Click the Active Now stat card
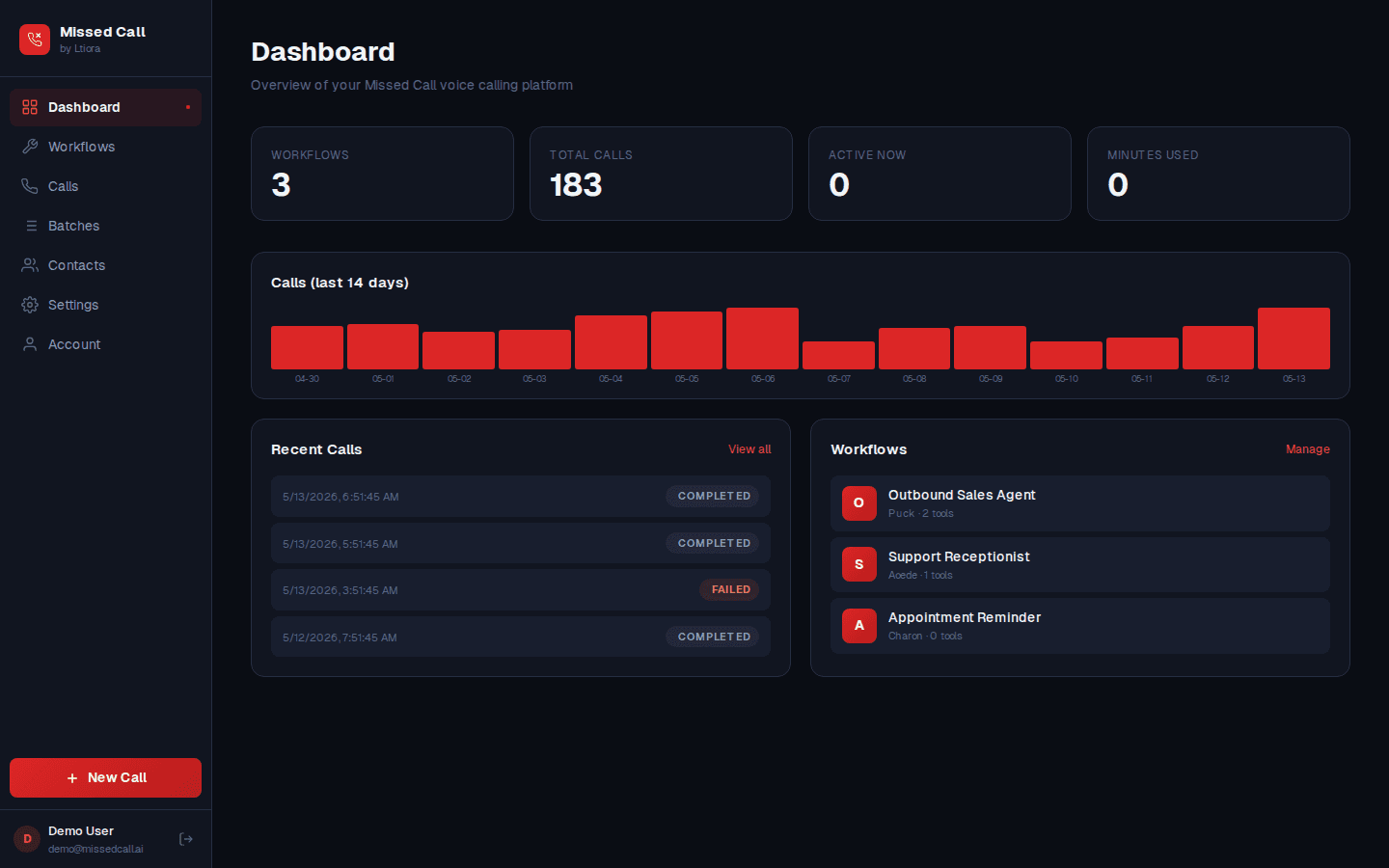This screenshot has width=1389, height=868. tap(940, 174)
